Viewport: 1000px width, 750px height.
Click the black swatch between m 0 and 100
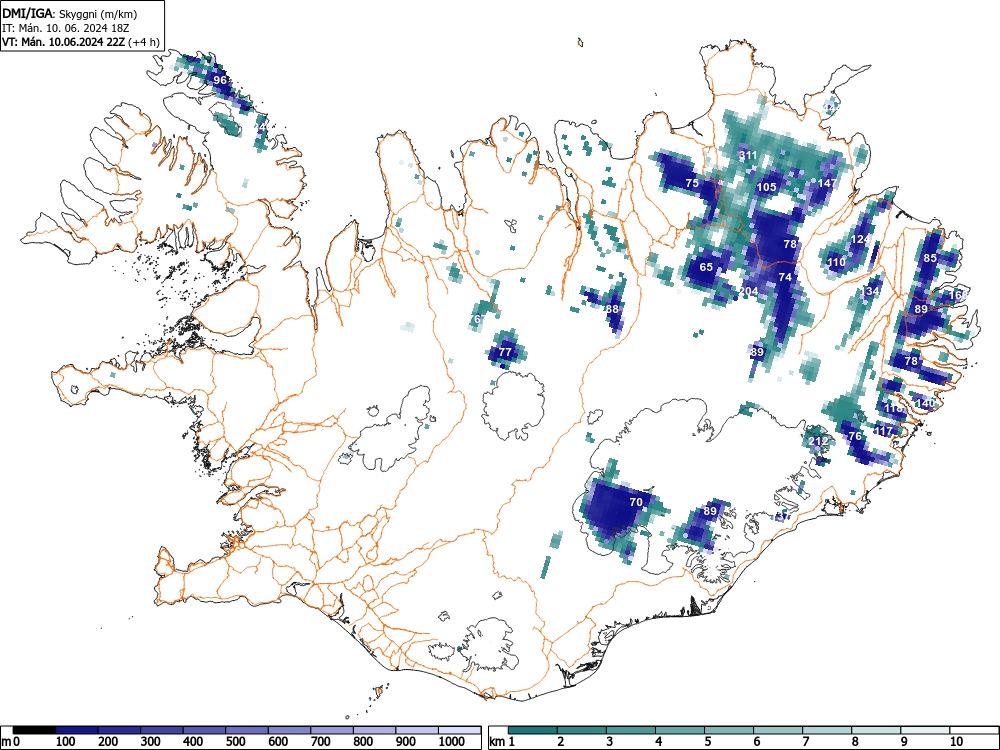point(34,730)
